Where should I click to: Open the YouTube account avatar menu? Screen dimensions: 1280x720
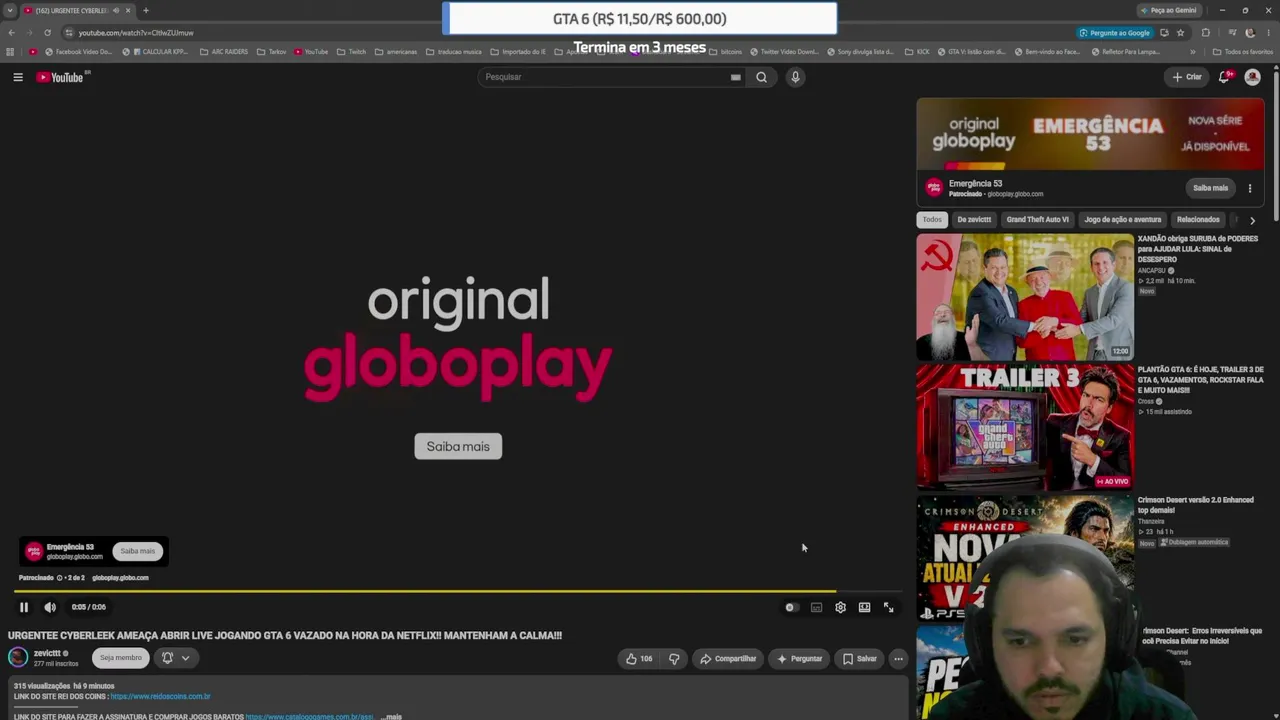[1252, 77]
